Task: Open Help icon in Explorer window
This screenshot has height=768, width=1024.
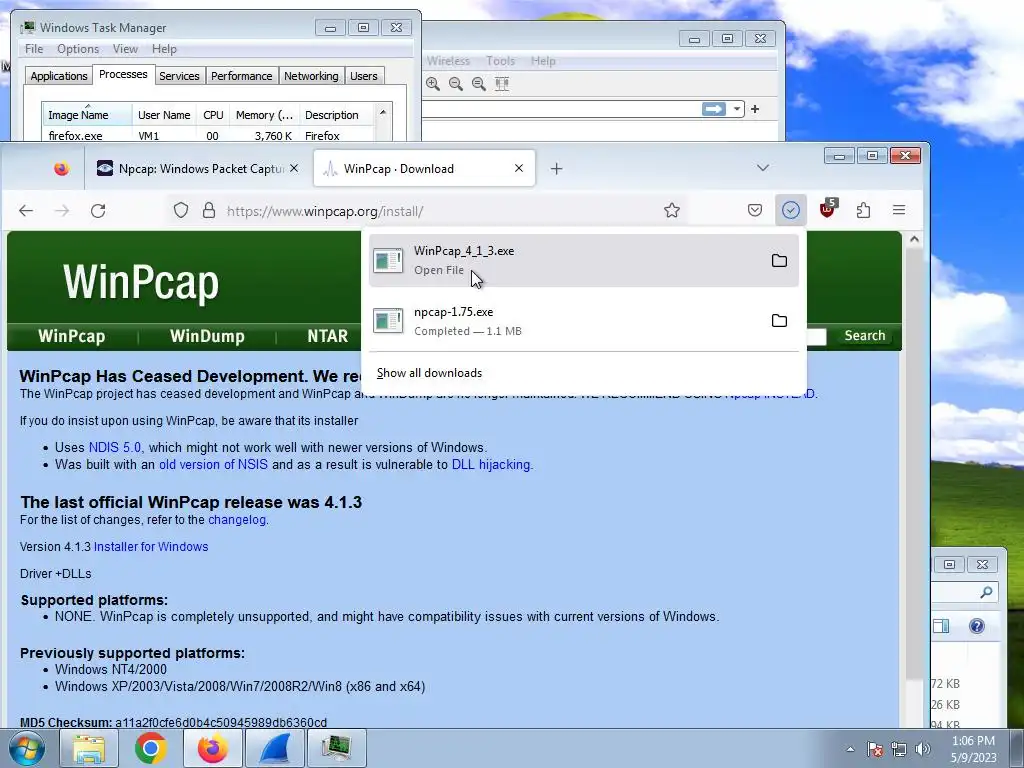Action: [977, 626]
